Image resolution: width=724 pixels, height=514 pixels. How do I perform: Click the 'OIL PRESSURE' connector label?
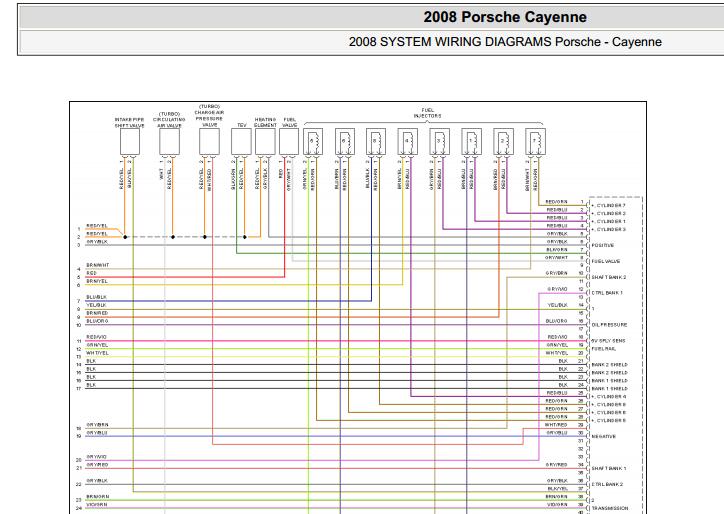click(x=609, y=325)
